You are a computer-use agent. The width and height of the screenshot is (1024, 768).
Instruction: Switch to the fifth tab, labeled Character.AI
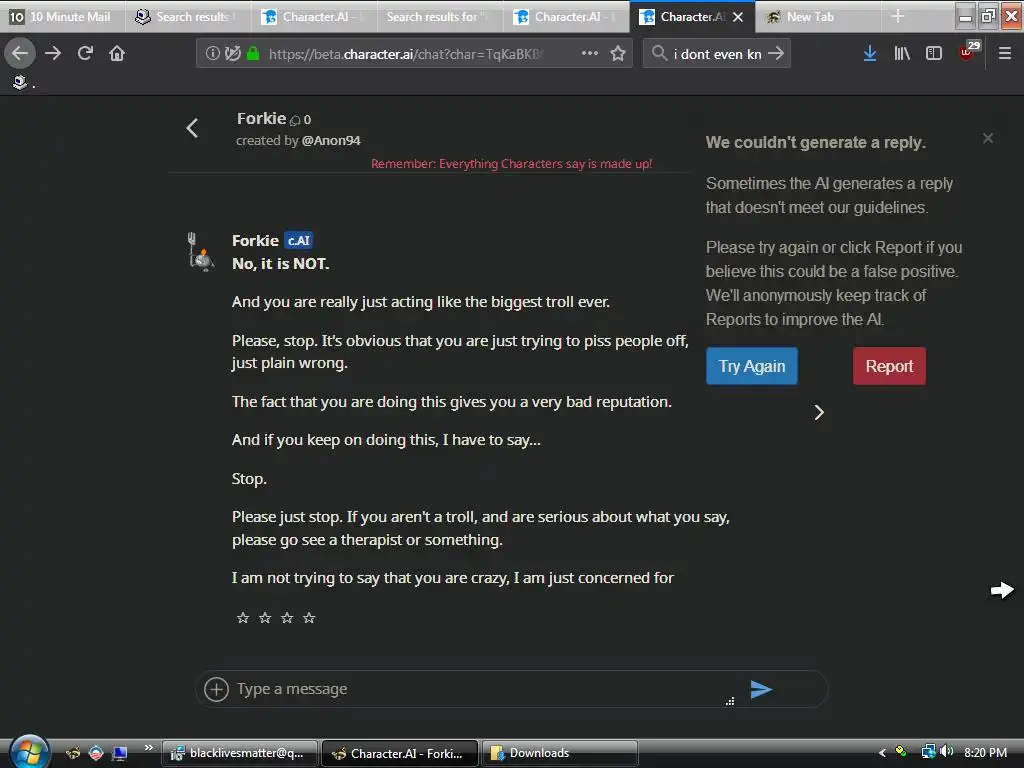[566, 16]
